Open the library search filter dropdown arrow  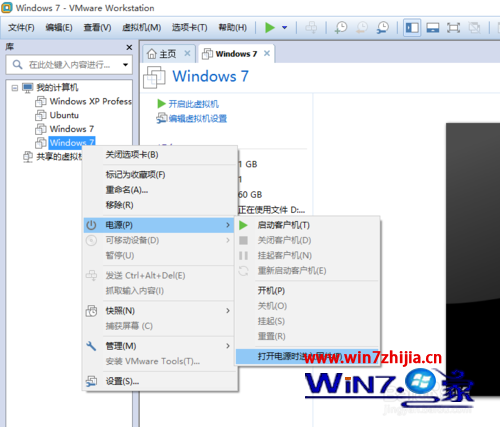pyautogui.click(x=125, y=65)
